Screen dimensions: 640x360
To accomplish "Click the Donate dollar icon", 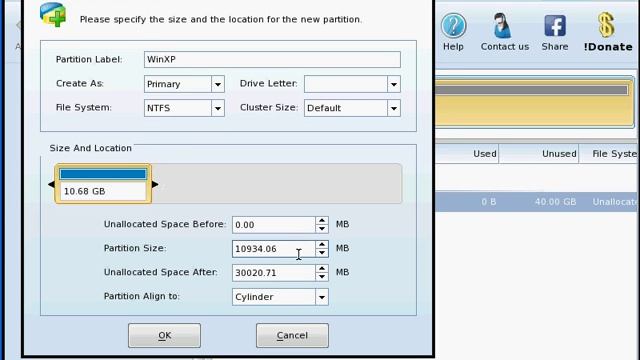I will coord(606,25).
